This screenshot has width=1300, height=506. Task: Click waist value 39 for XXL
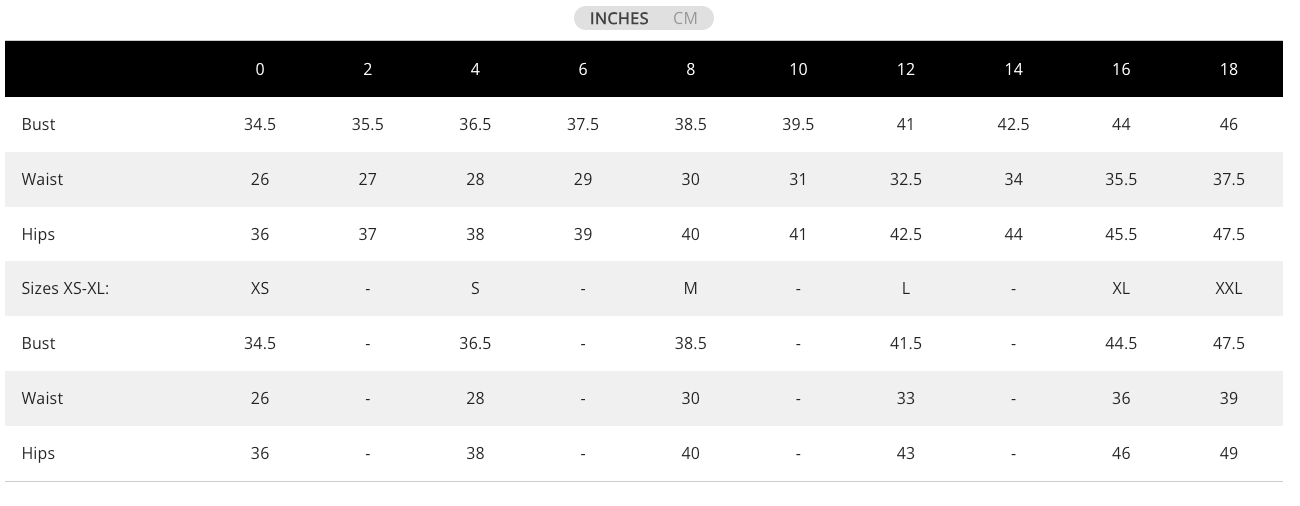tap(1228, 398)
